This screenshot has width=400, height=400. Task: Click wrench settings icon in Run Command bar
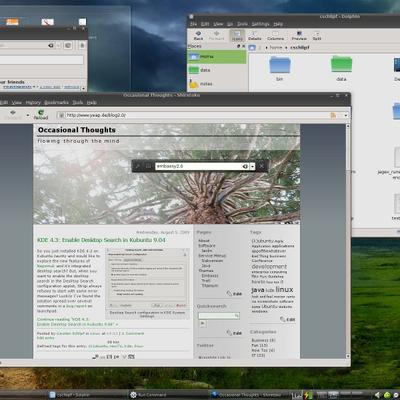[138, 166]
